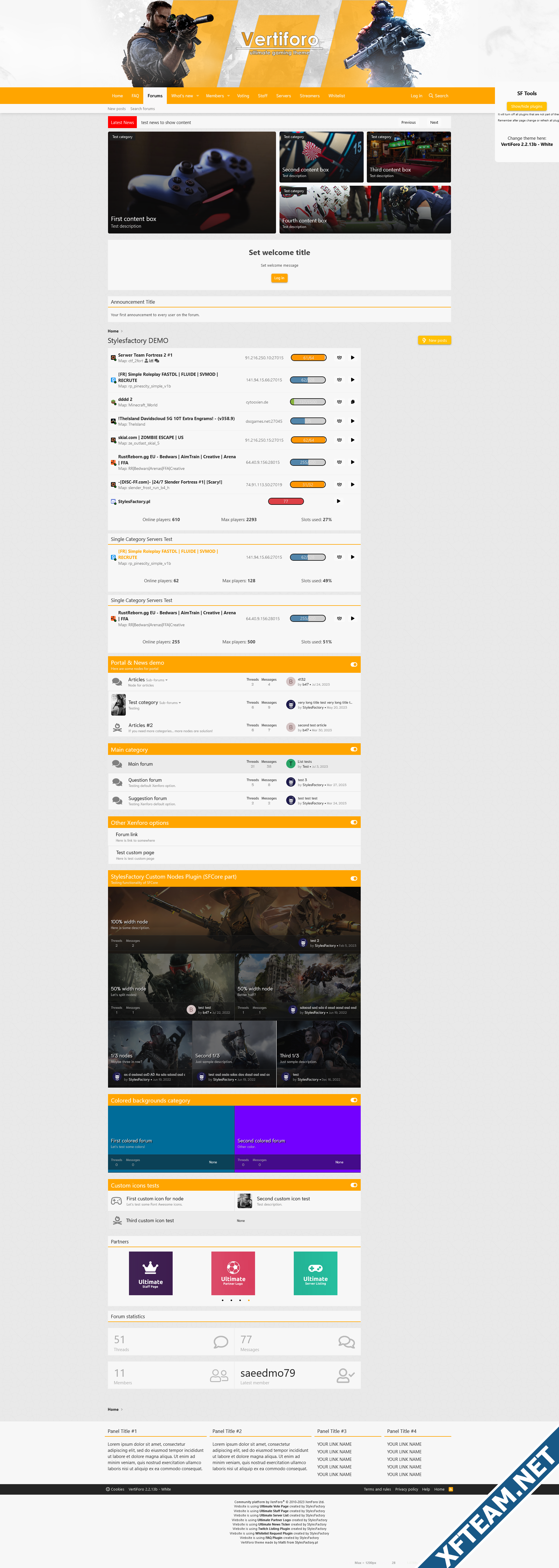Click the red 77 bar for StylesFactory.pl
The width and height of the screenshot is (559, 1568).
tap(286, 502)
